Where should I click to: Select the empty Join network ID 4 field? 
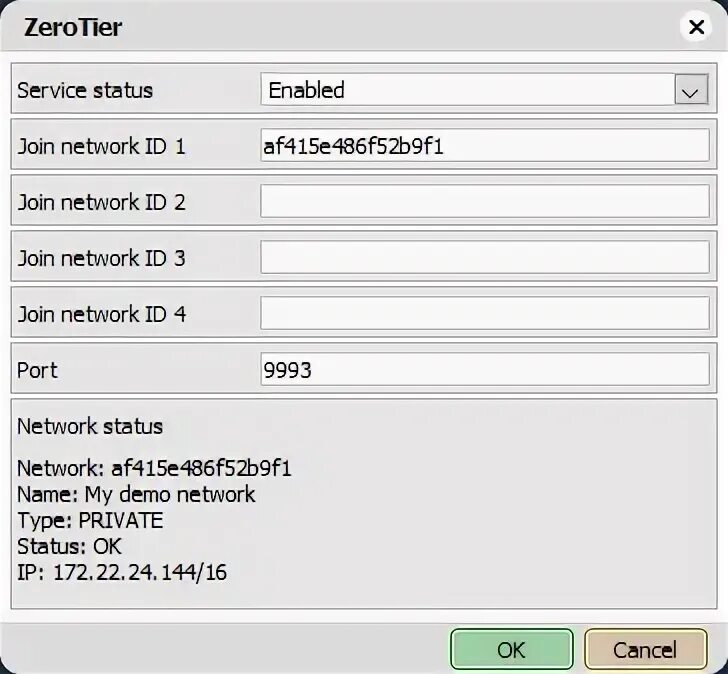[x=485, y=313]
